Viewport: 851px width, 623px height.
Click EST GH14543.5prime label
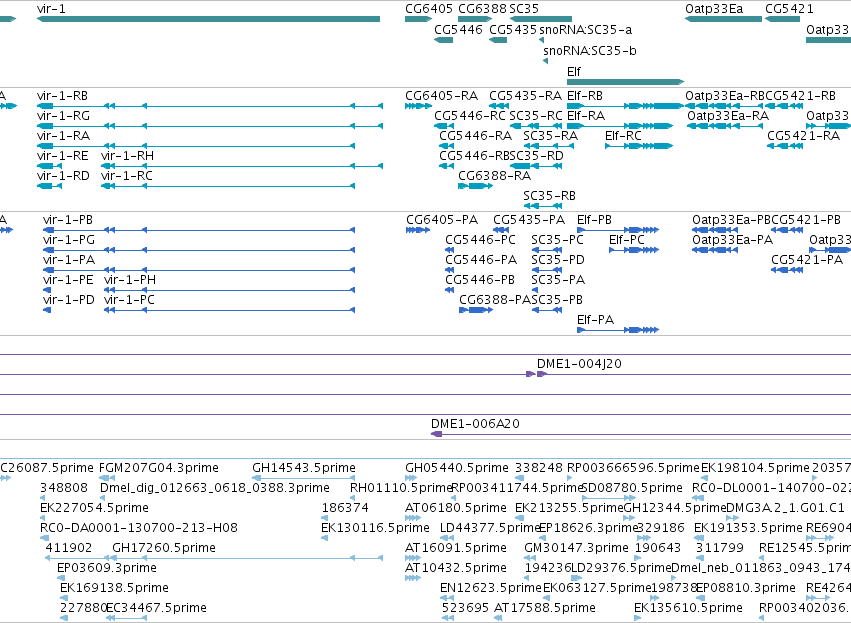(304, 468)
